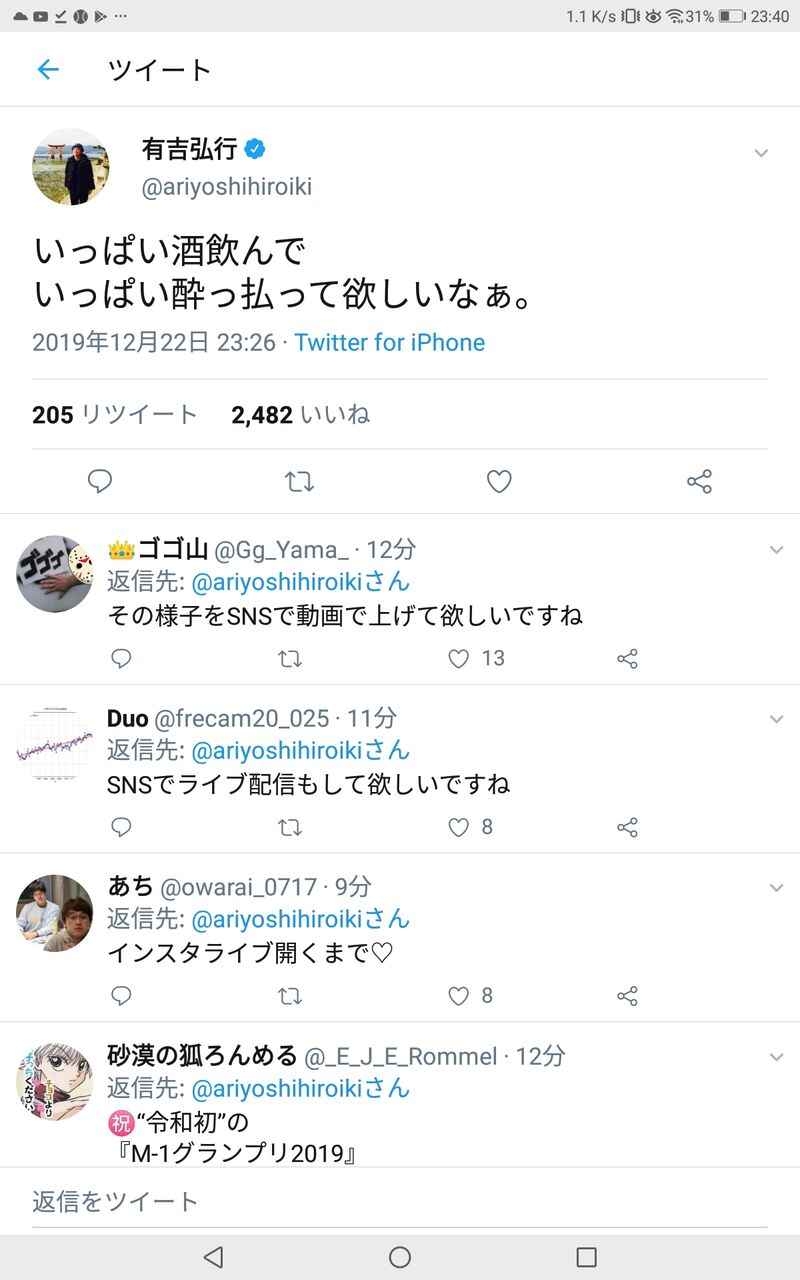Open the Twitter for iPhone link

tap(390, 343)
